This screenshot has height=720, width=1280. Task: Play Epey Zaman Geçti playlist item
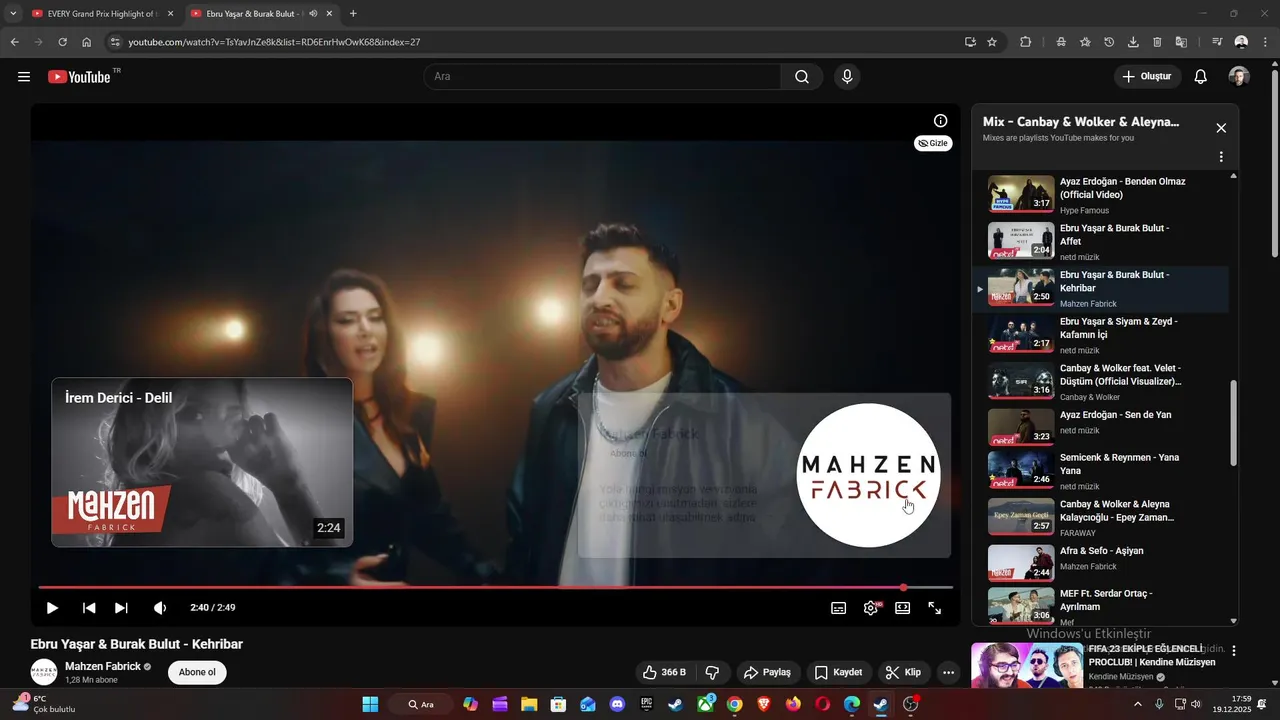click(x=1100, y=518)
